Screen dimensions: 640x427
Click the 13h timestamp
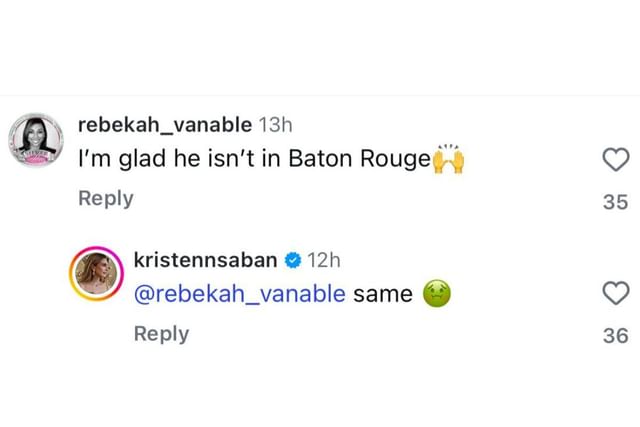(274, 124)
